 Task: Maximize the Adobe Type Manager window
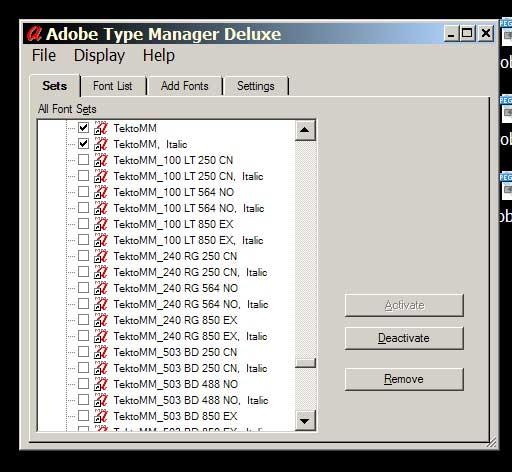pyautogui.click(x=467, y=34)
